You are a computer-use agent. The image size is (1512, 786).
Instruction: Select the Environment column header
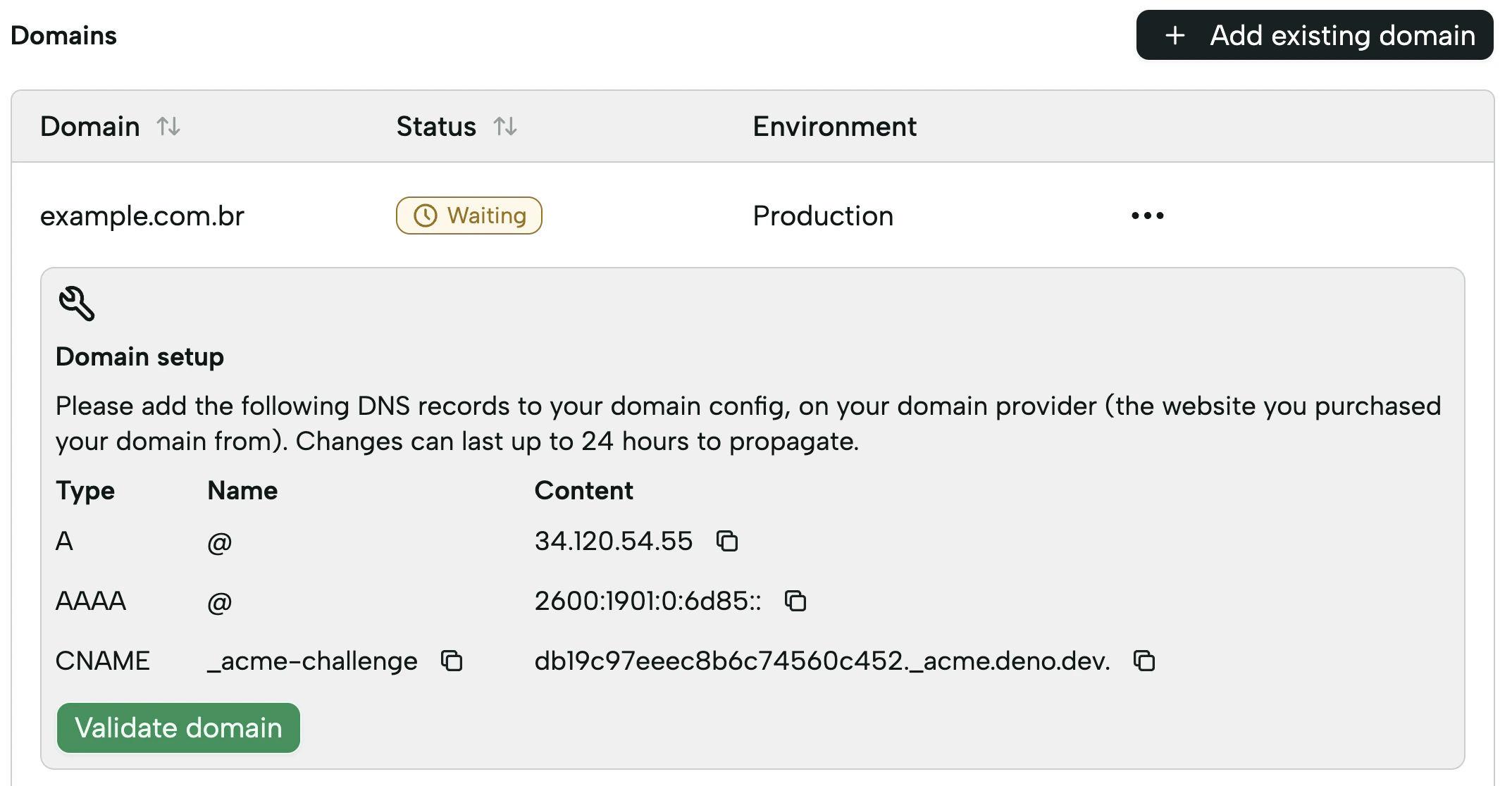point(834,127)
